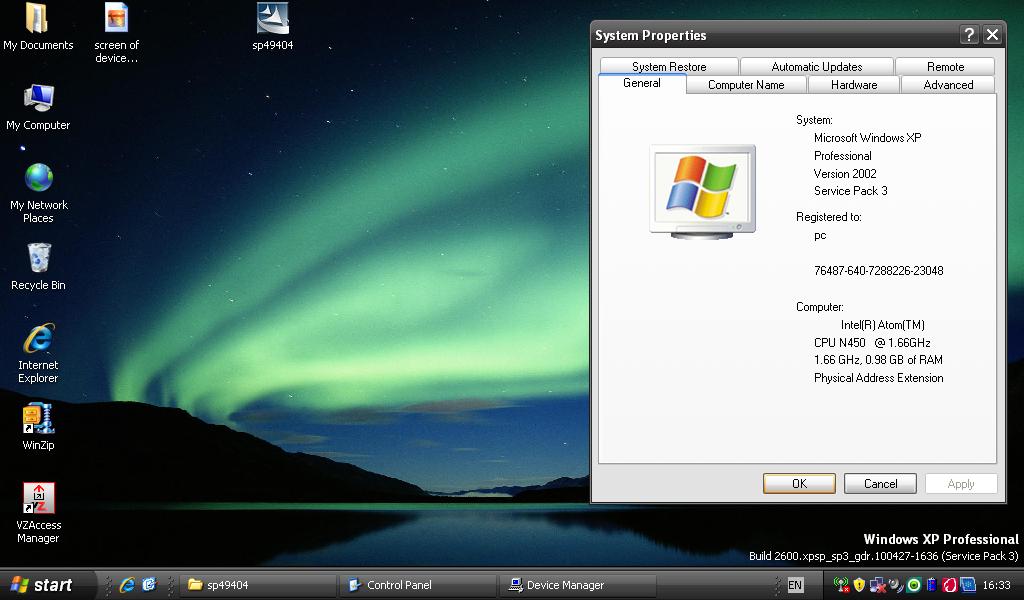This screenshot has width=1024, height=600.
Task: Click the disconnected network computers tray icon
Action: 877,585
